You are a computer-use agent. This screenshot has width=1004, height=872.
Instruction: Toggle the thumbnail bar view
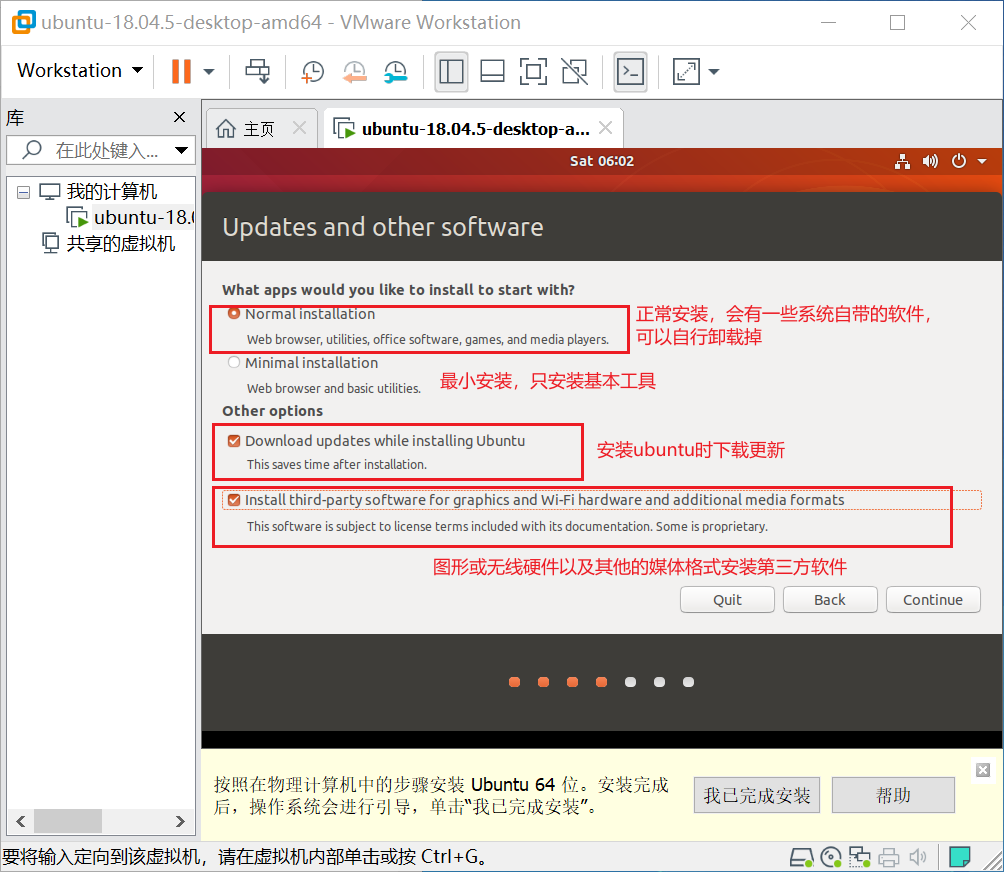[x=492, y=71]
